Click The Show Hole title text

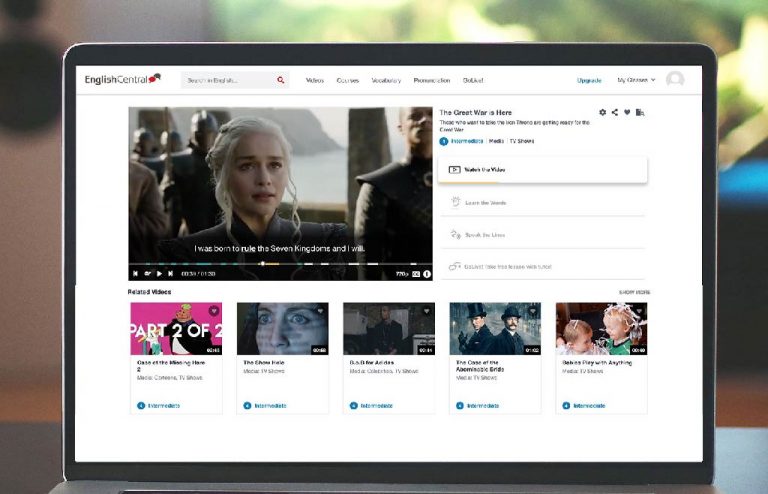click(264, 363)
